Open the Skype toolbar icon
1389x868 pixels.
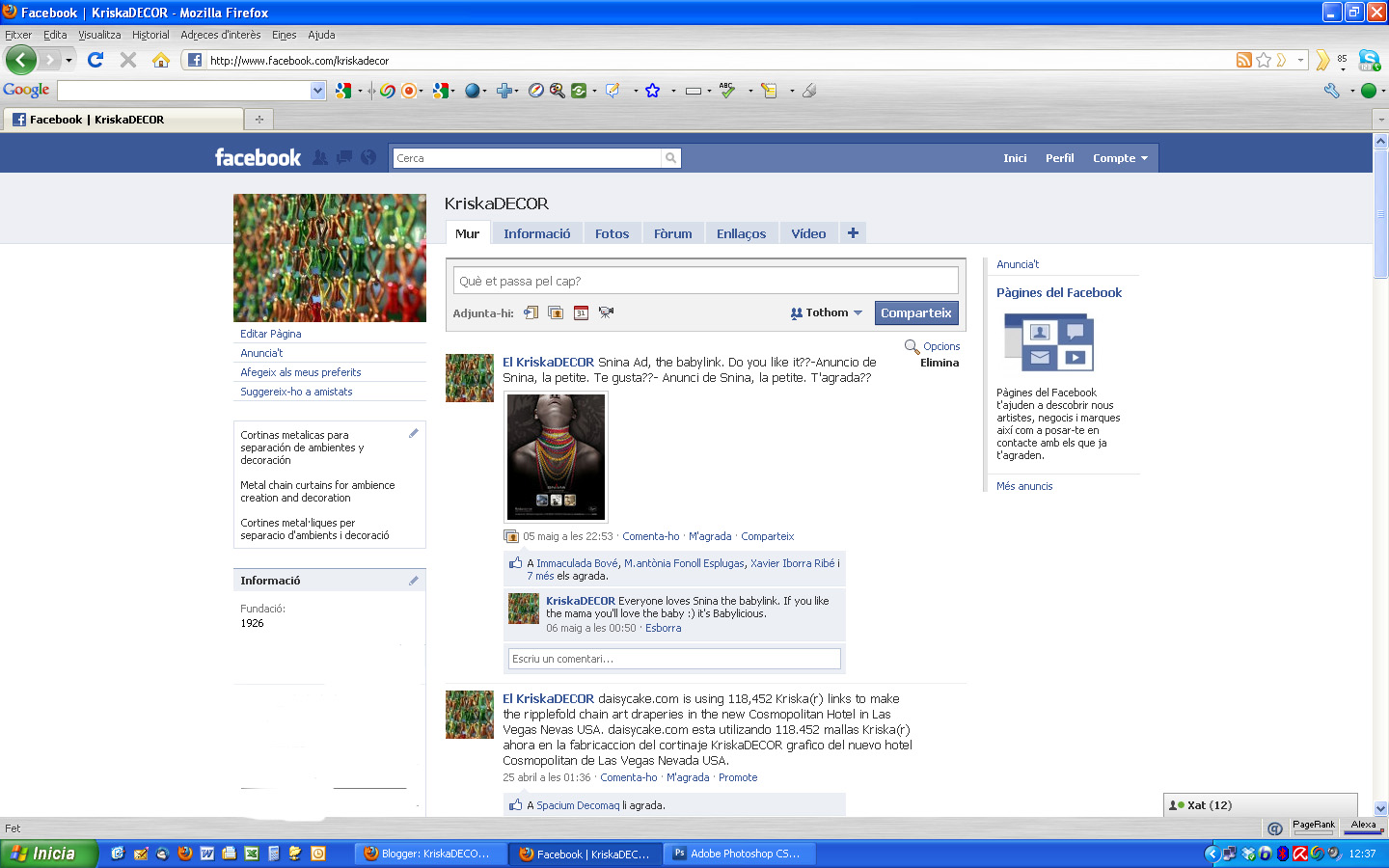1369,60
